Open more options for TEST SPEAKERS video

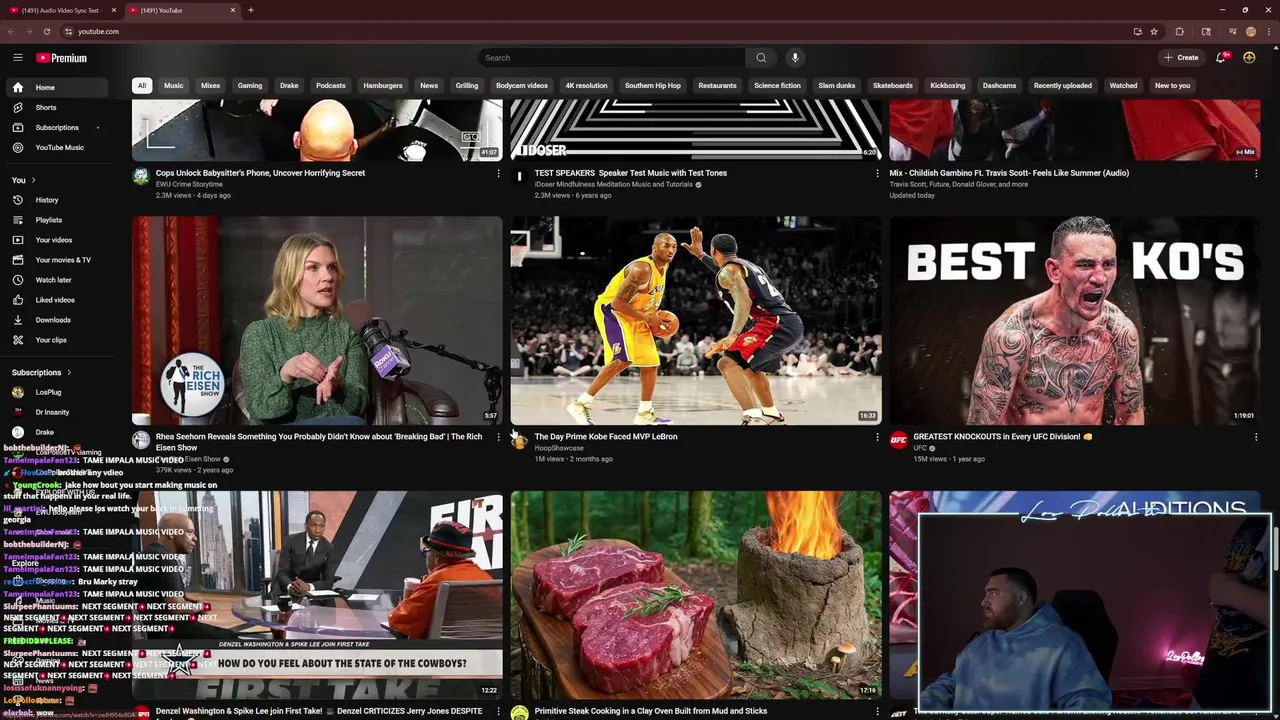click(x=877, y=173)
